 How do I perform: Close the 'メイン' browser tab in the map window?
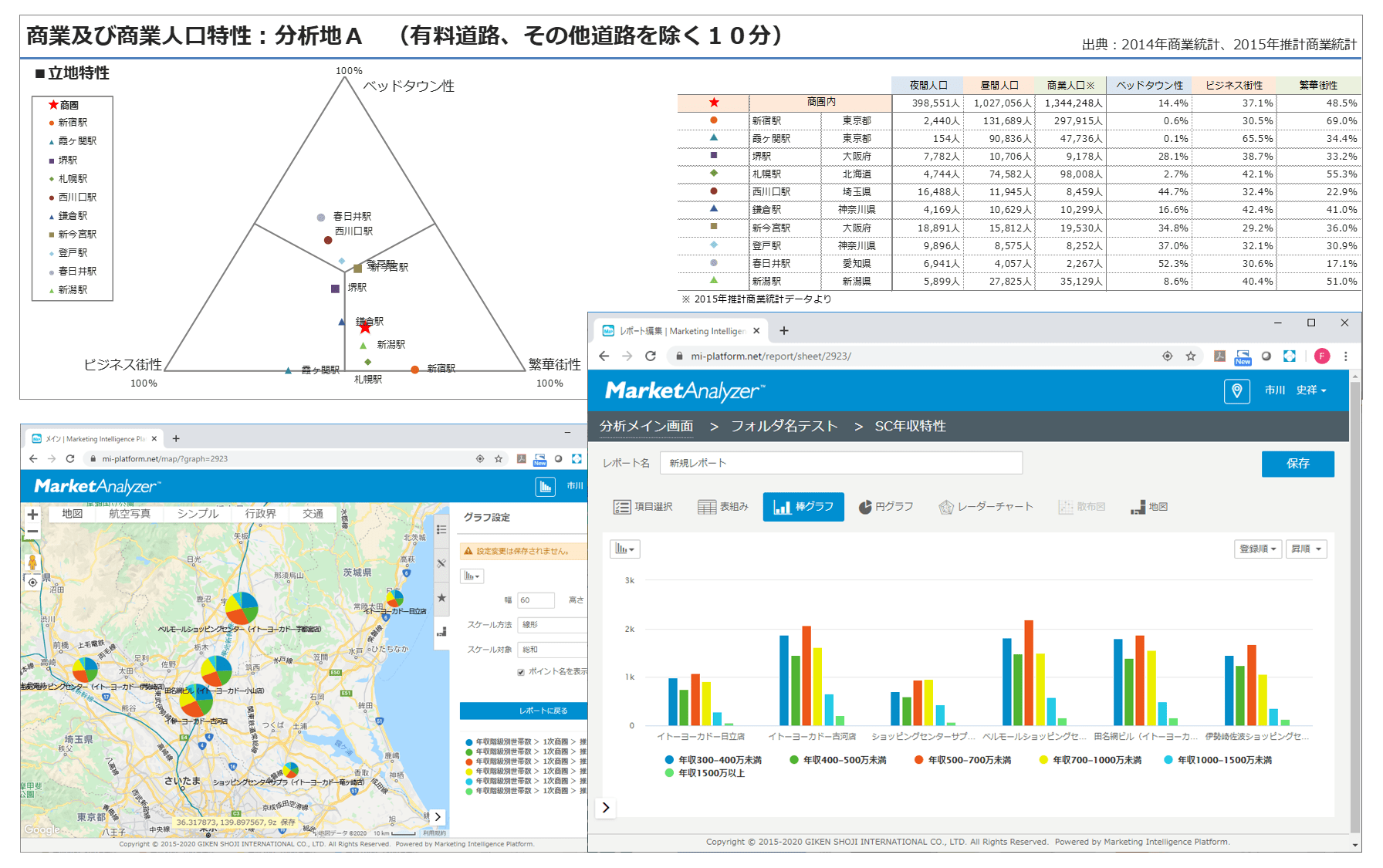click(154, 439)
